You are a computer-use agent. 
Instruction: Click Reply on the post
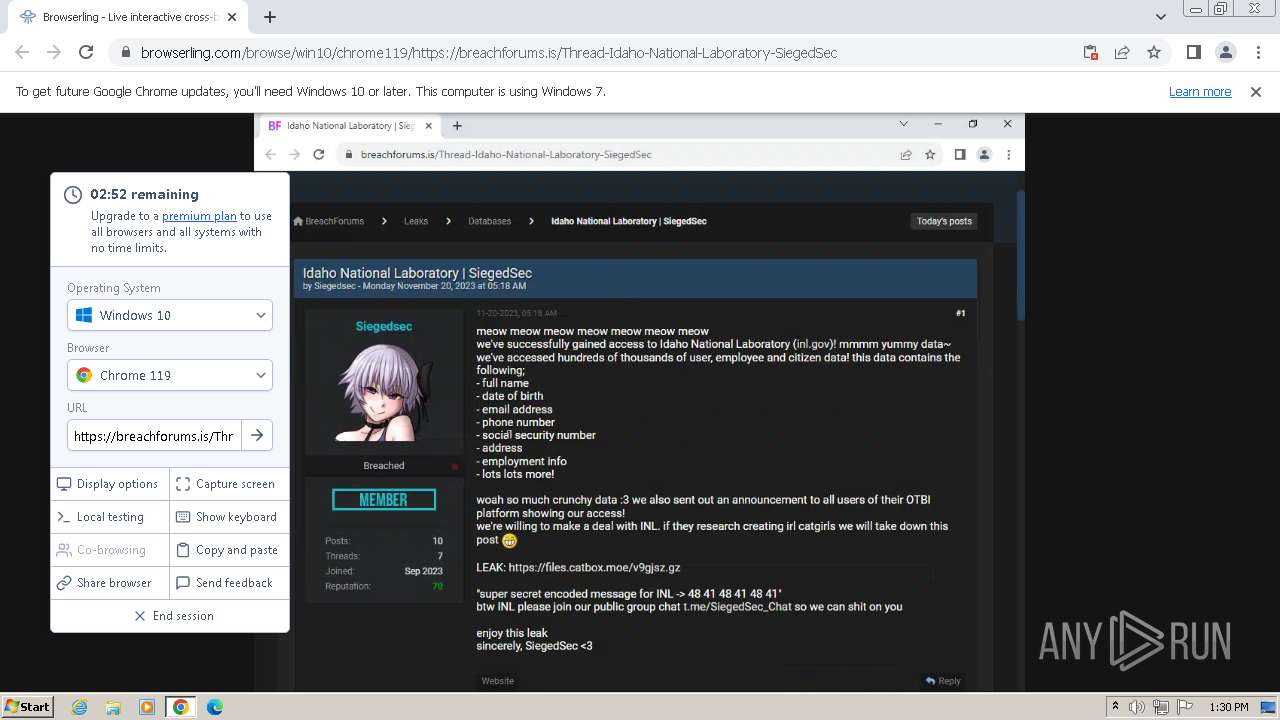coord(943,681)
